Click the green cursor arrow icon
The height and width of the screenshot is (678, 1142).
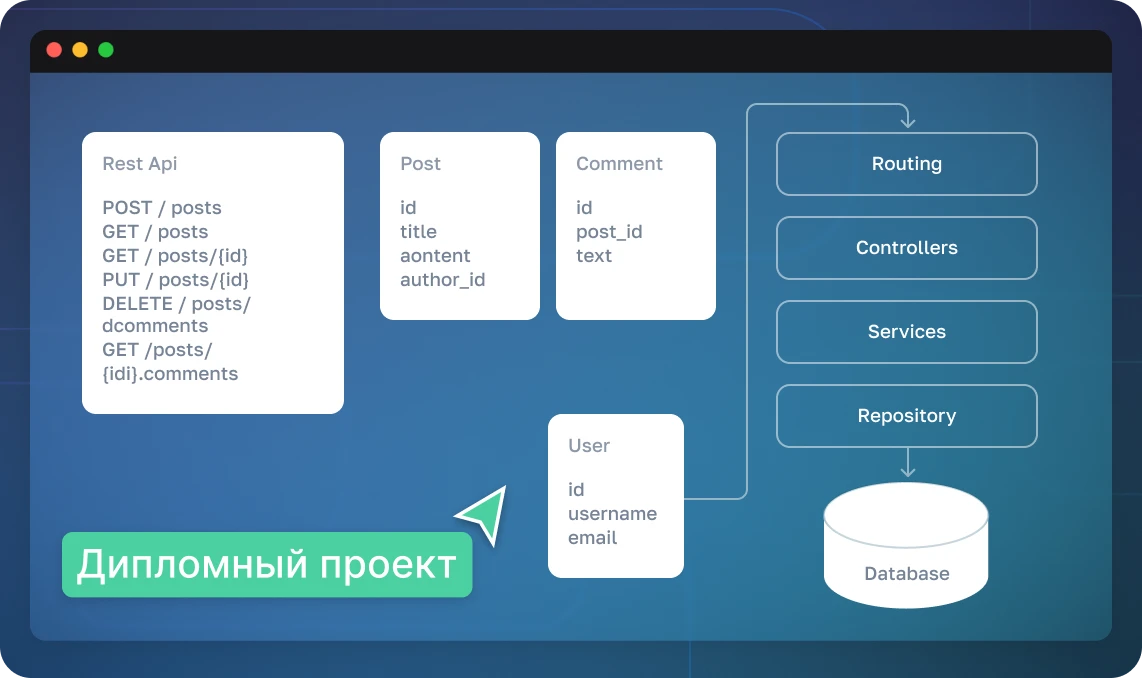point(485,514)
